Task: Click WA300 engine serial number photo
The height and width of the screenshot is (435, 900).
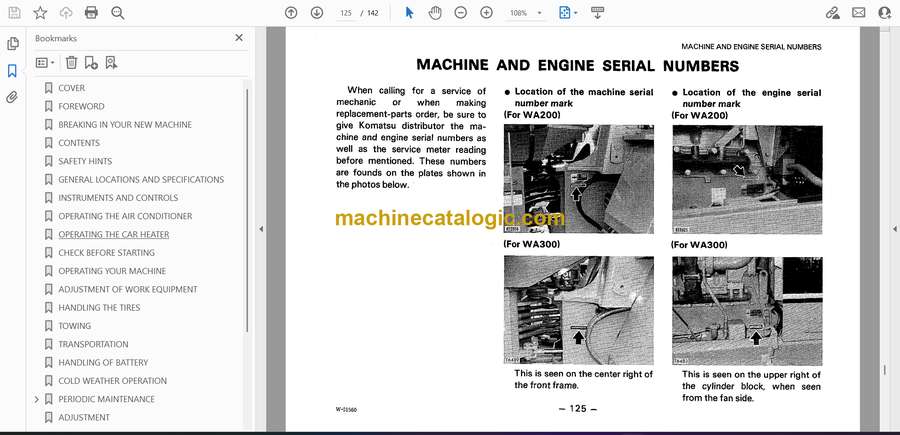Action: [x=747, y=311]
